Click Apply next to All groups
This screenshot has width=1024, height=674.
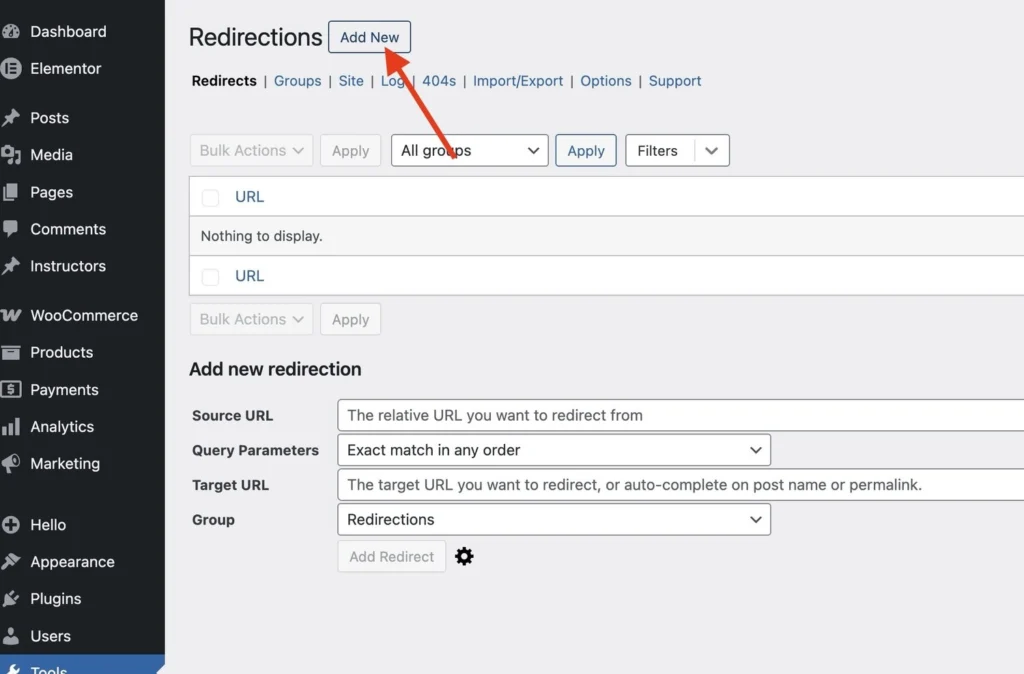coord(586,151)
